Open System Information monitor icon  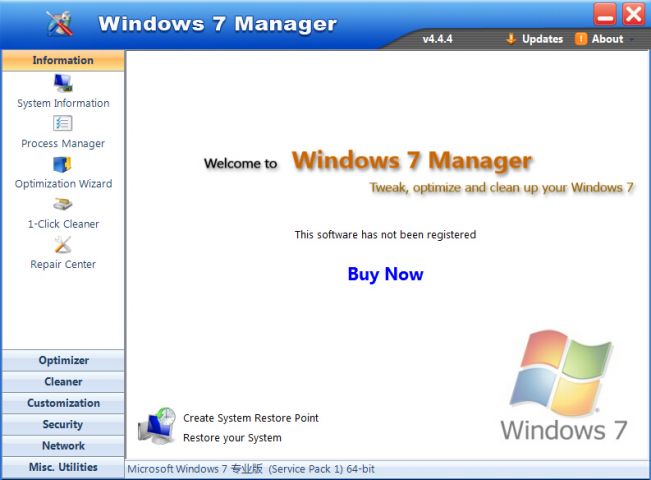[x=63, y=83]
